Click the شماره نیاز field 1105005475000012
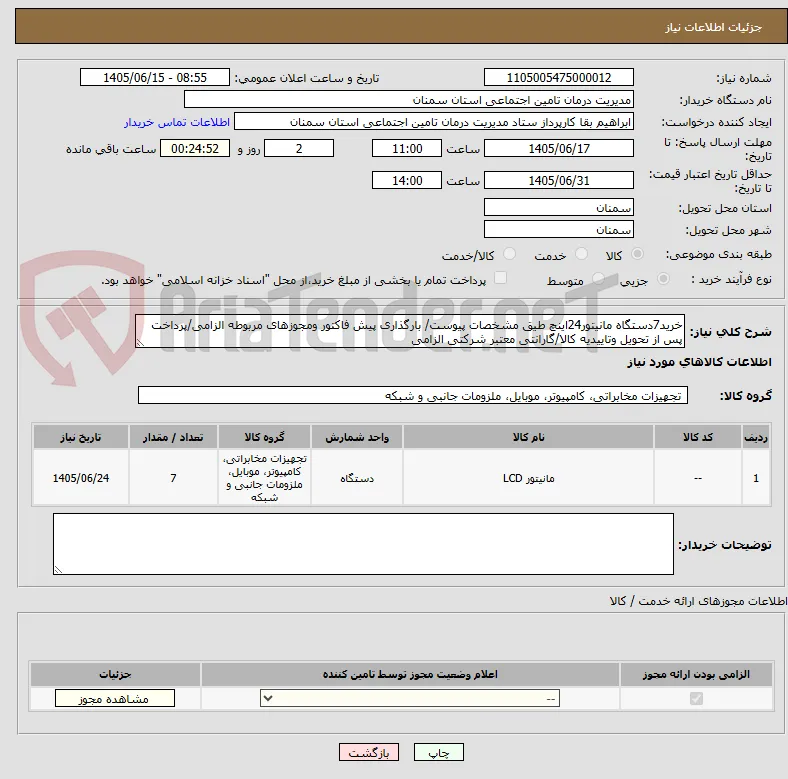 point(558,77)
